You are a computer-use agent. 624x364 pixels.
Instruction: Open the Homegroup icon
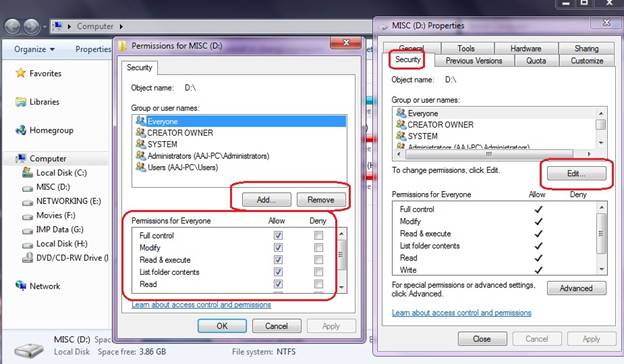click(x=21, y=130)
